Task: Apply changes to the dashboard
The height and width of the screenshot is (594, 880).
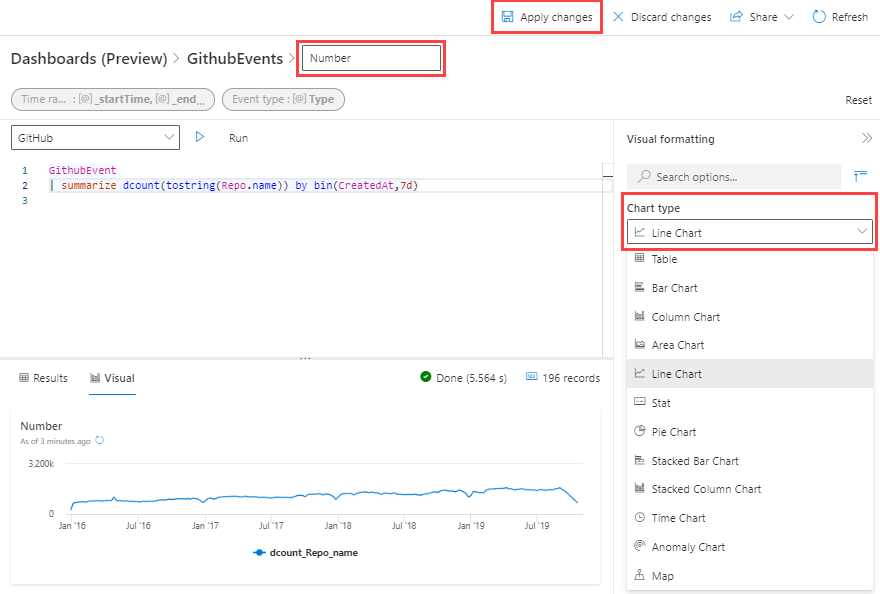Action: (546, 16)
